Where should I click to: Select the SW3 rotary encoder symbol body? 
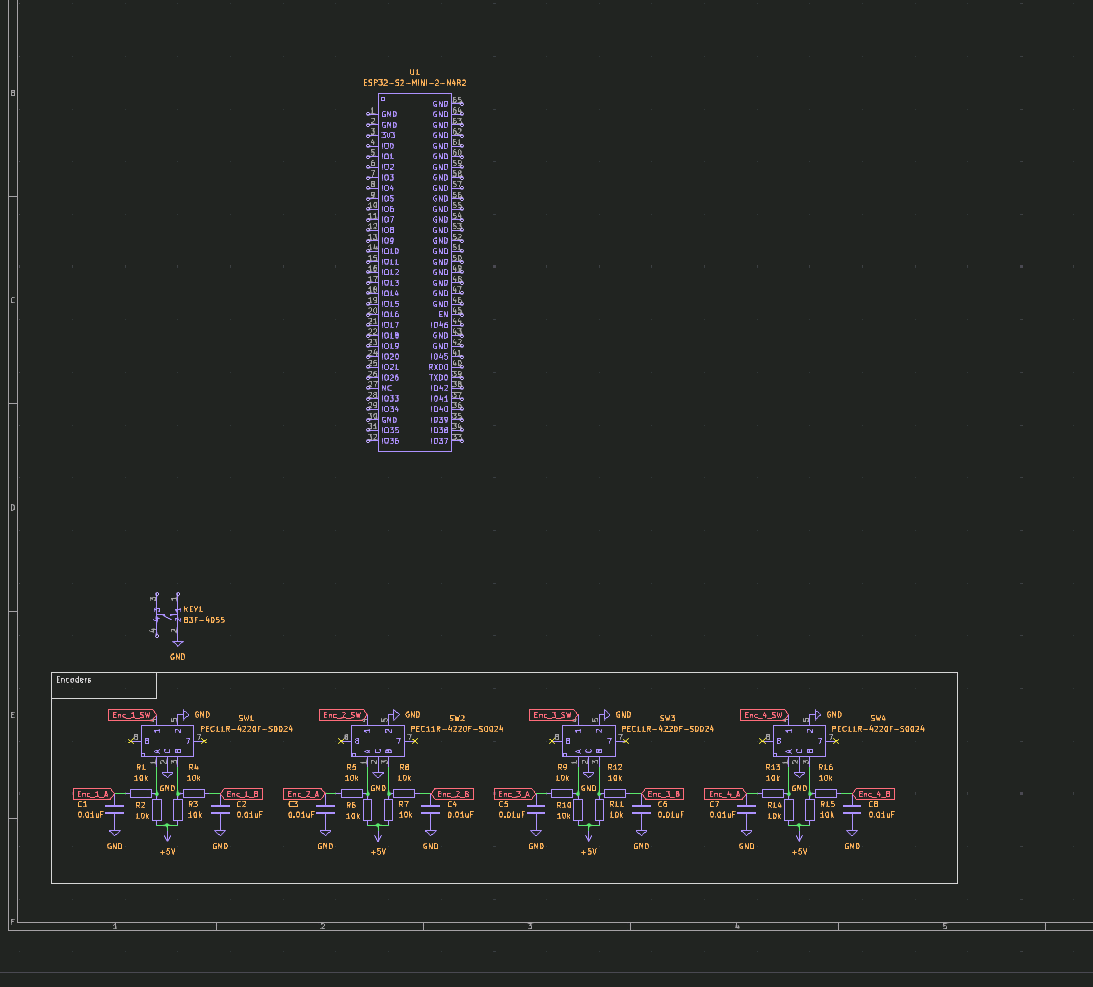point(589,741)
